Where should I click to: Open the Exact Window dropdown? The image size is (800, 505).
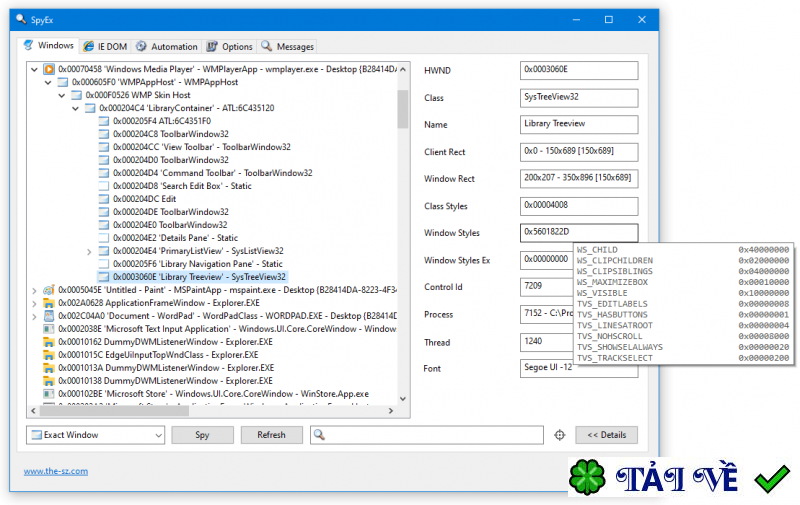tap(95, 435)
